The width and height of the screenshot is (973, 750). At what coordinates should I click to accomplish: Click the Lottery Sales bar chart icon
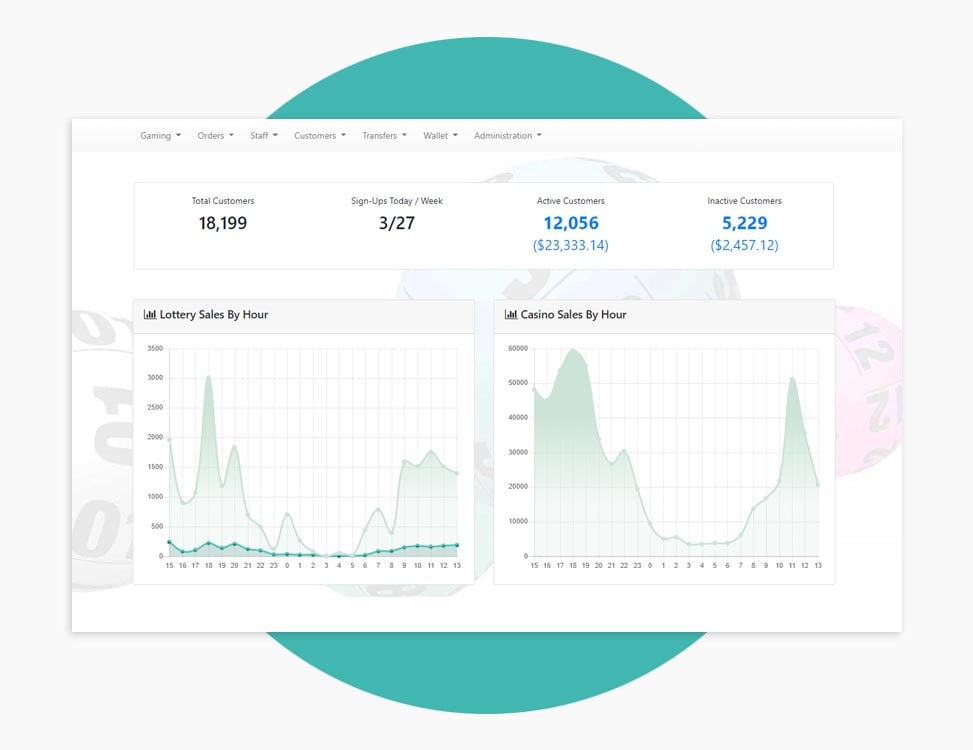pyautogui.click(x=150, y=315)
